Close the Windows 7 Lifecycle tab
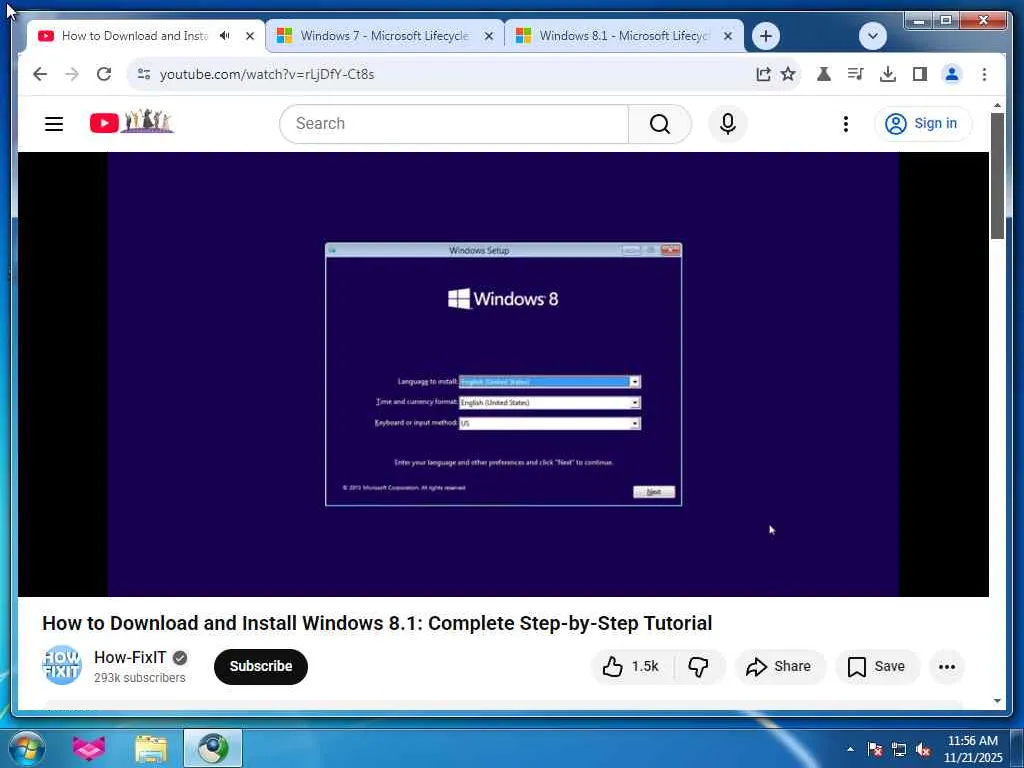1024x768 pixels. click(x=488, y=36)
